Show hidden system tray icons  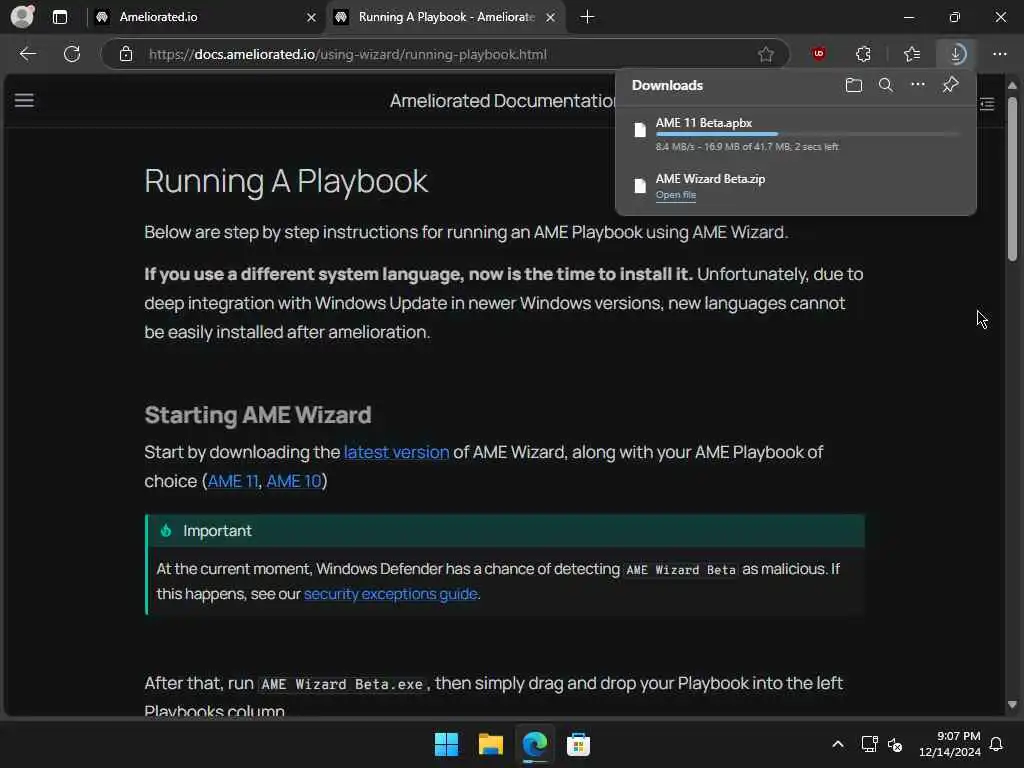(838, 744)
